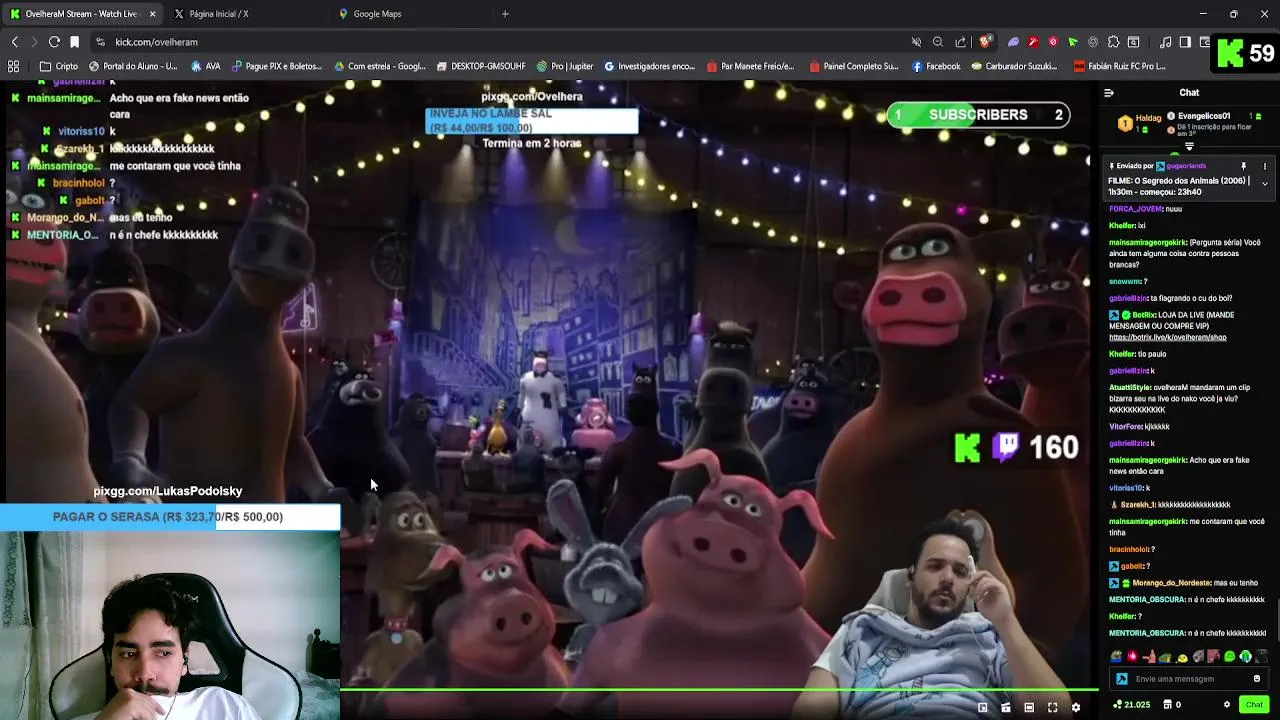This screenshot has width=1280, height=720.
Task: Click the channel points 21.025 balance
Action: (x=1131, y=705)
